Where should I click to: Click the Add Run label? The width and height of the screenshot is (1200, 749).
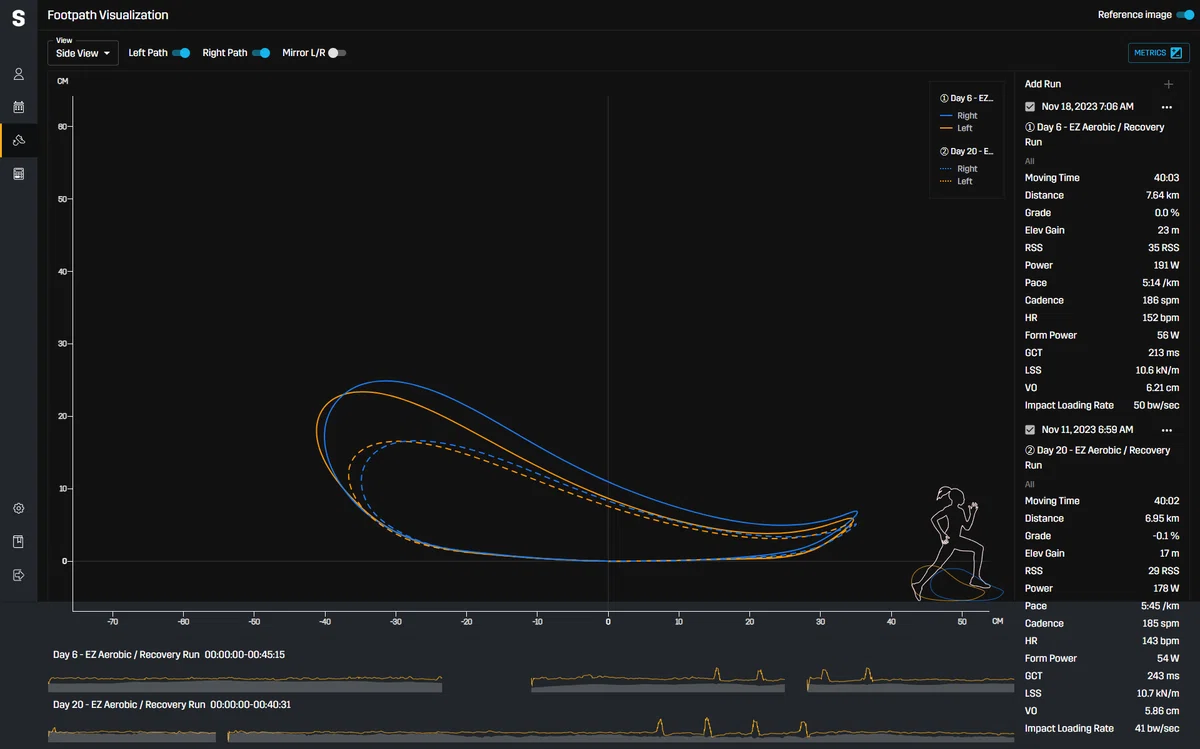(x=1043, y=85)
